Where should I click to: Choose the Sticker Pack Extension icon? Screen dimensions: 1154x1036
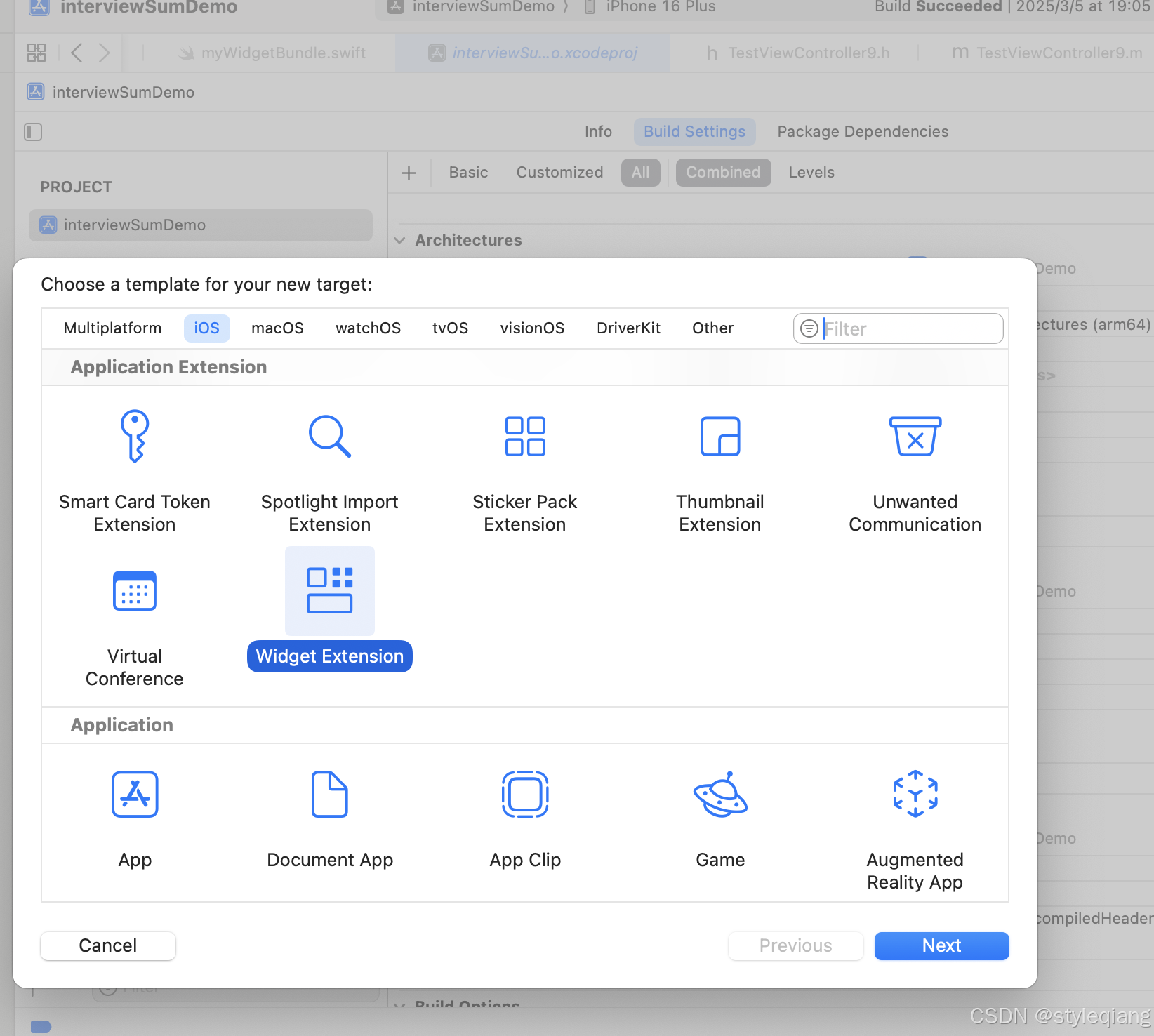pyautogui.click(x=525, y=436)
